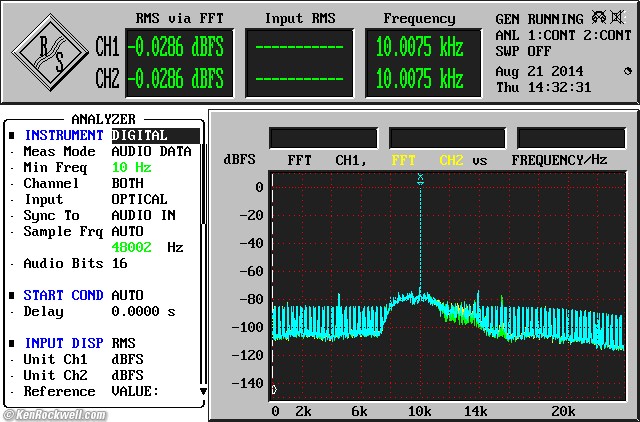Open the Meas Mode AUDIO DATA selection
The image size is (640, 422).
[150, 151]
